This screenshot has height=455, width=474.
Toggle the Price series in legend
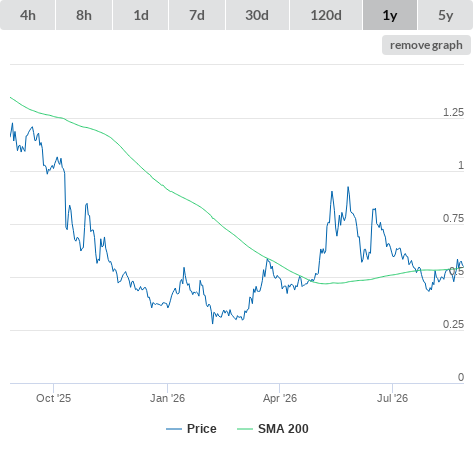pyautogui.click(x=191, y=429)
